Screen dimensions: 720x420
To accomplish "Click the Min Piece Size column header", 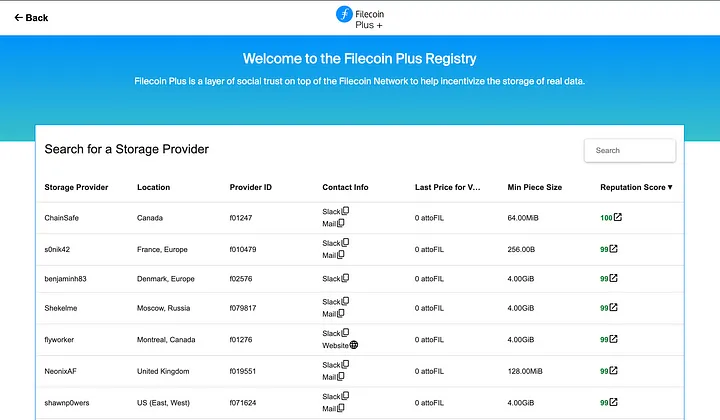I will [x=534, y=187].
